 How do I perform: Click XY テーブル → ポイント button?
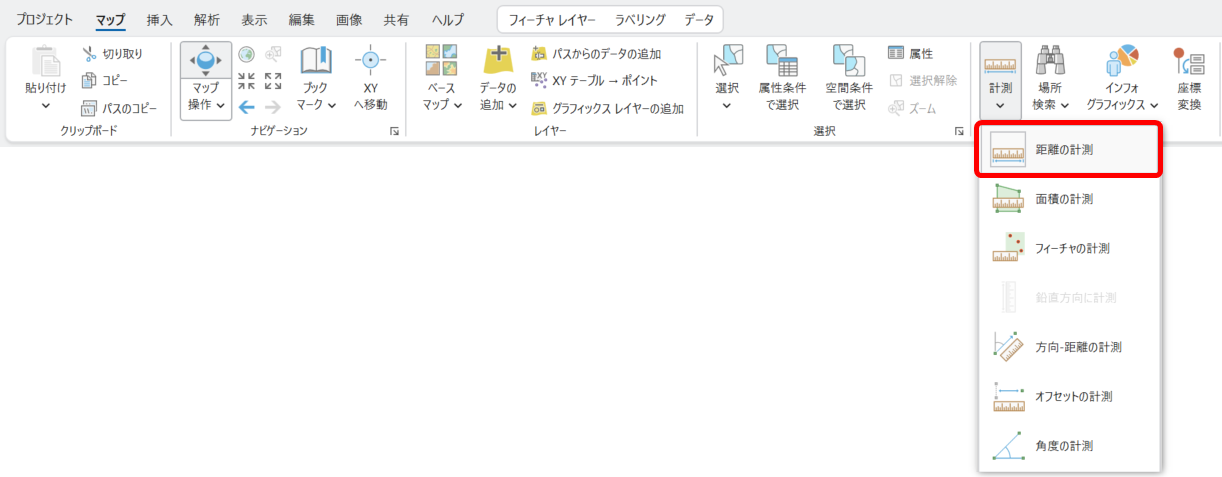[x=594, y=80]
